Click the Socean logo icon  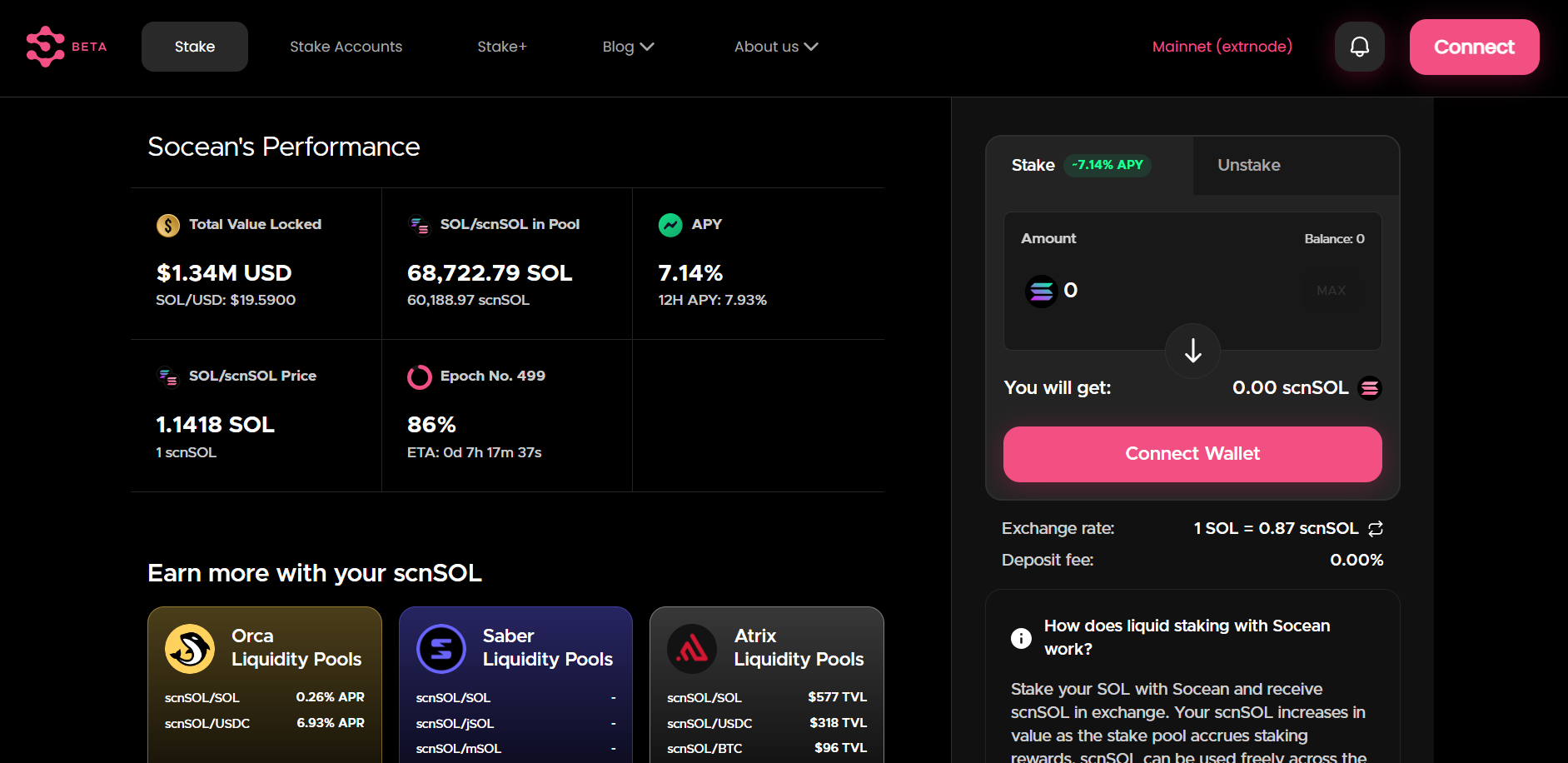(45, 47)
